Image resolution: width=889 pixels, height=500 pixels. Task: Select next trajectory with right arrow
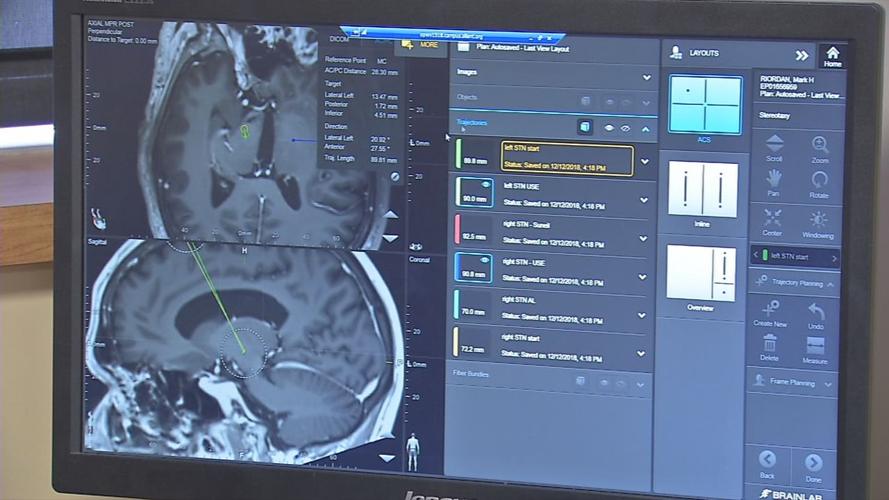pyautogui.click(x=834, y=259)
